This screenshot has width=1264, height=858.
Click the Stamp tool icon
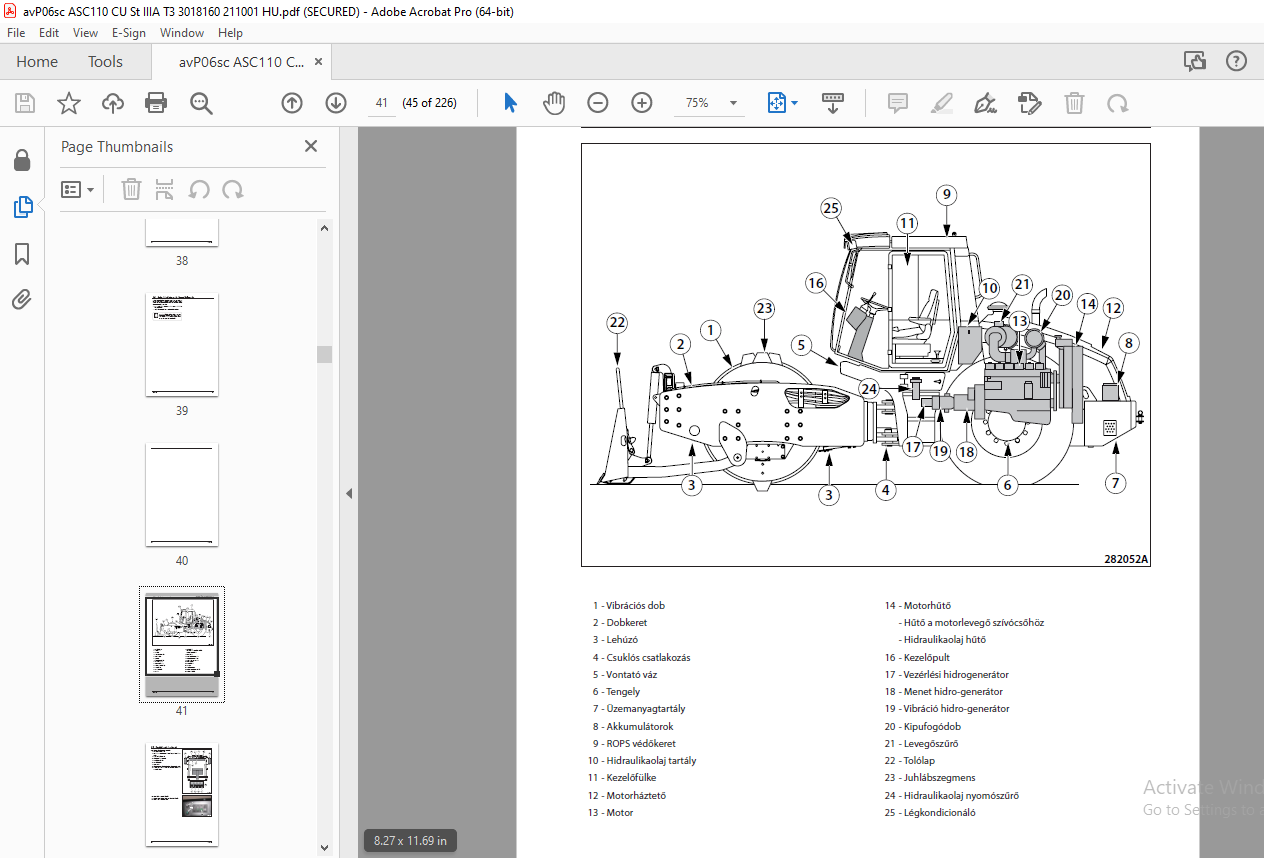click(1030, 103)
